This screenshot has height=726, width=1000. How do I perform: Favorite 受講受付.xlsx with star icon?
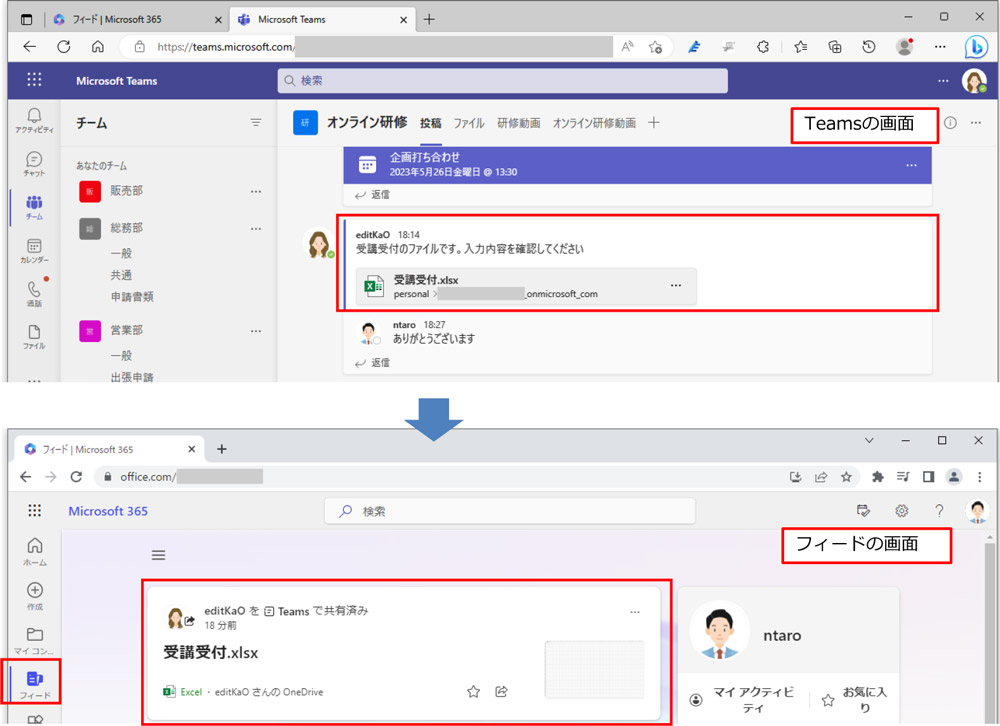[473, 692]
